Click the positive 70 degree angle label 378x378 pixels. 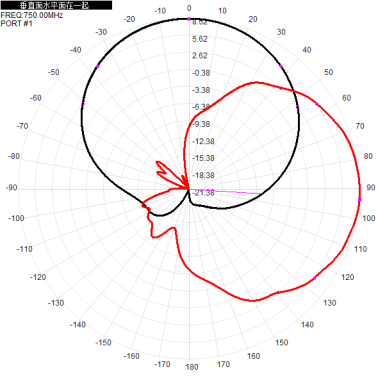coord(360,126)
